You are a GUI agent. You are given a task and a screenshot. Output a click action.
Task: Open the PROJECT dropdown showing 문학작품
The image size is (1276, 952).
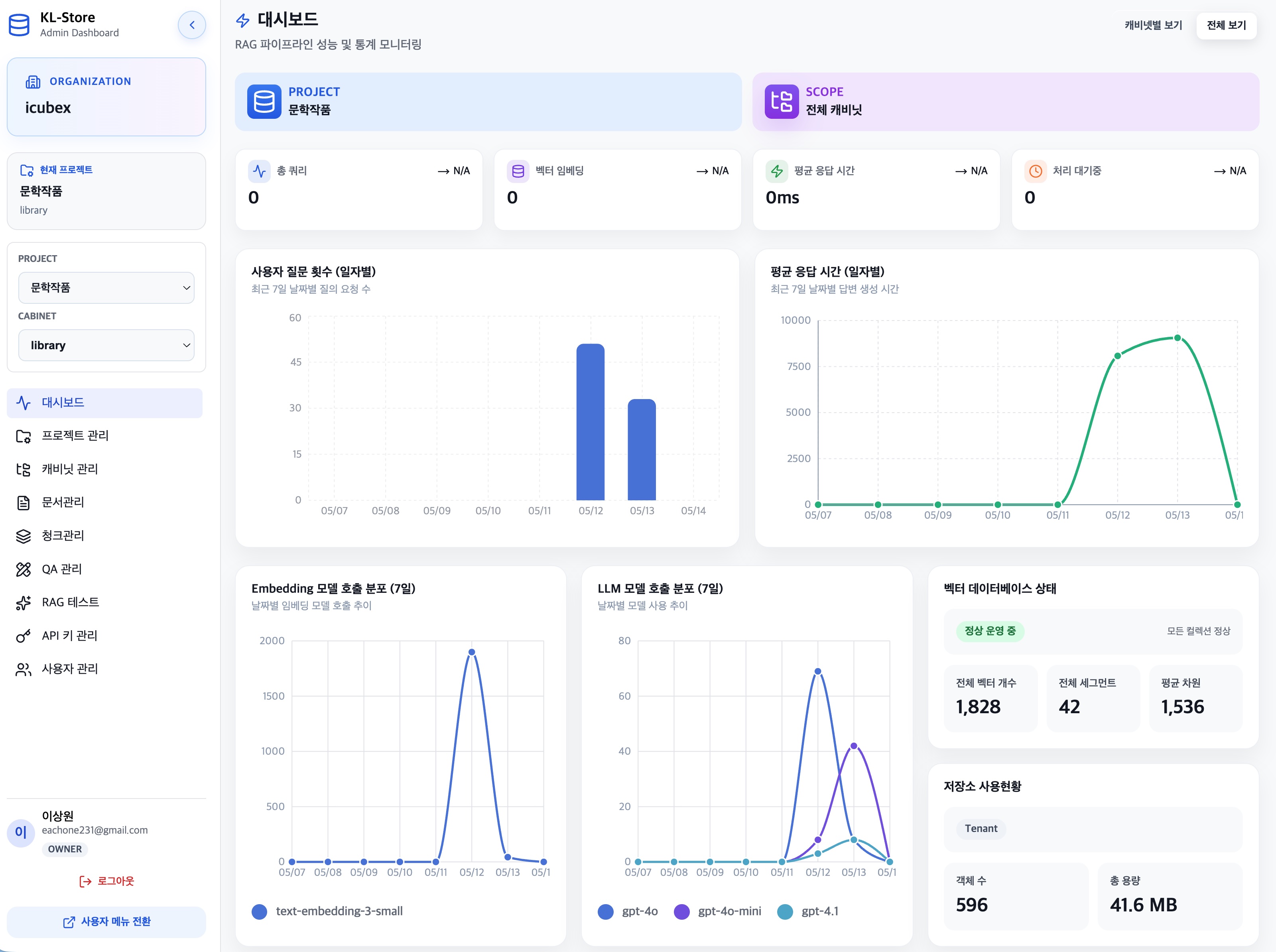106,287
